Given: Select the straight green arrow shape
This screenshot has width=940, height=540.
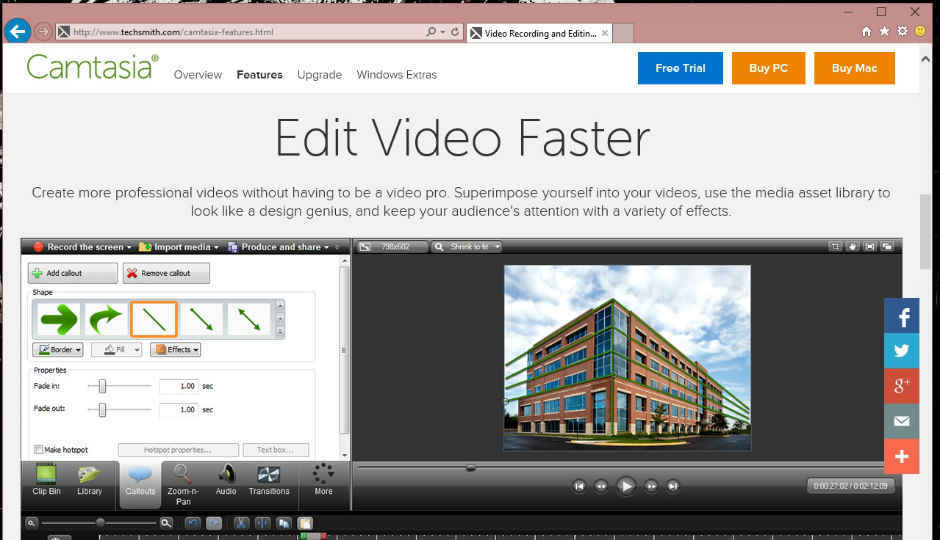Looking at the screenshot, I should click(x=58, y=319).
